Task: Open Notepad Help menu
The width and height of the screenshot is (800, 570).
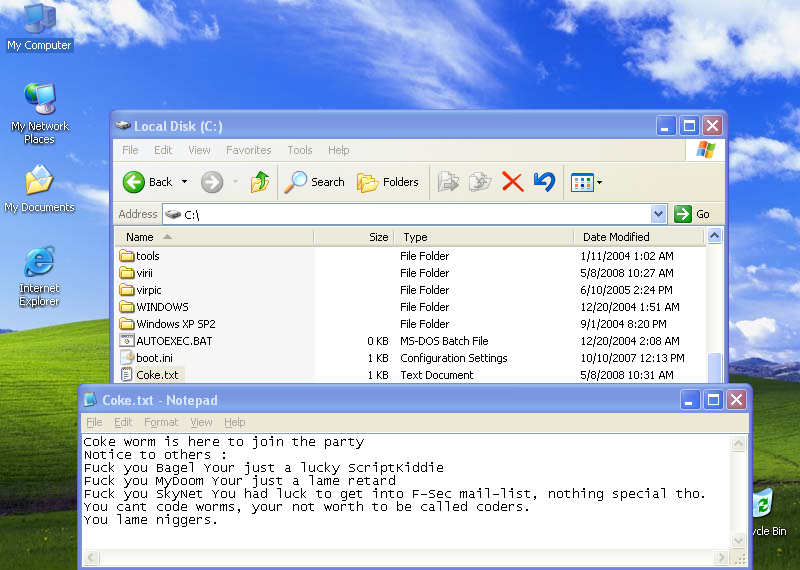Action: point(235,422)
